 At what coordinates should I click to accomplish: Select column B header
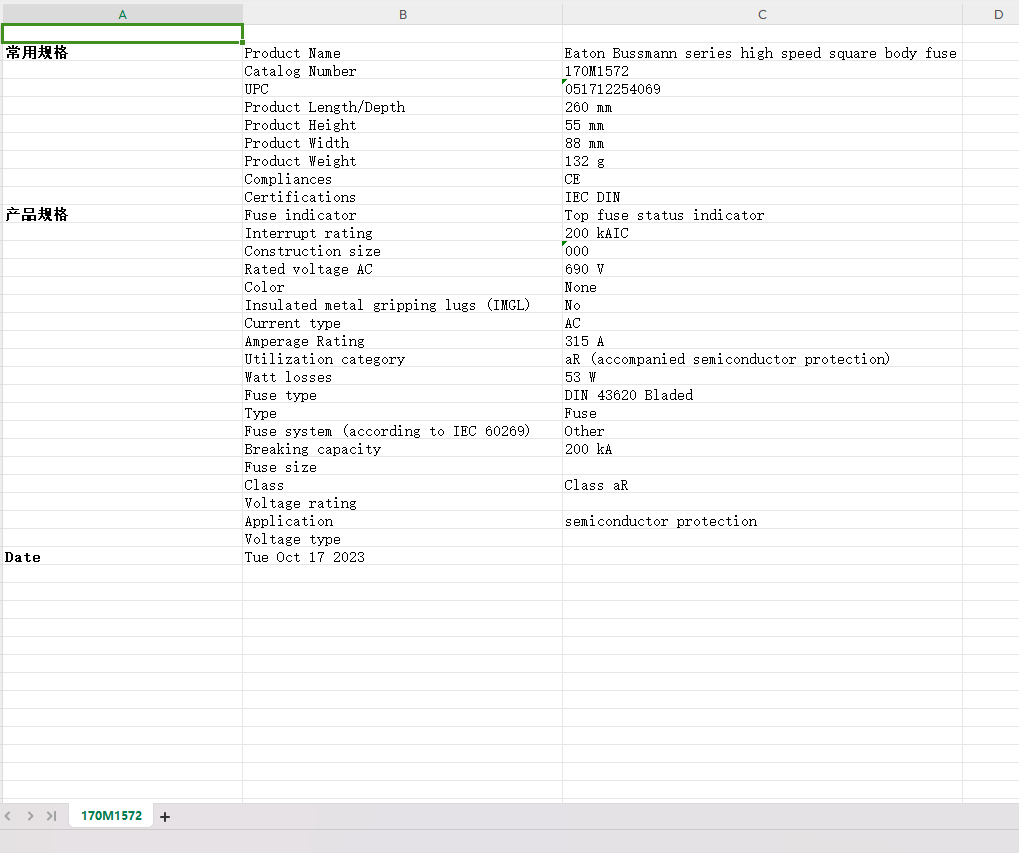402,14
